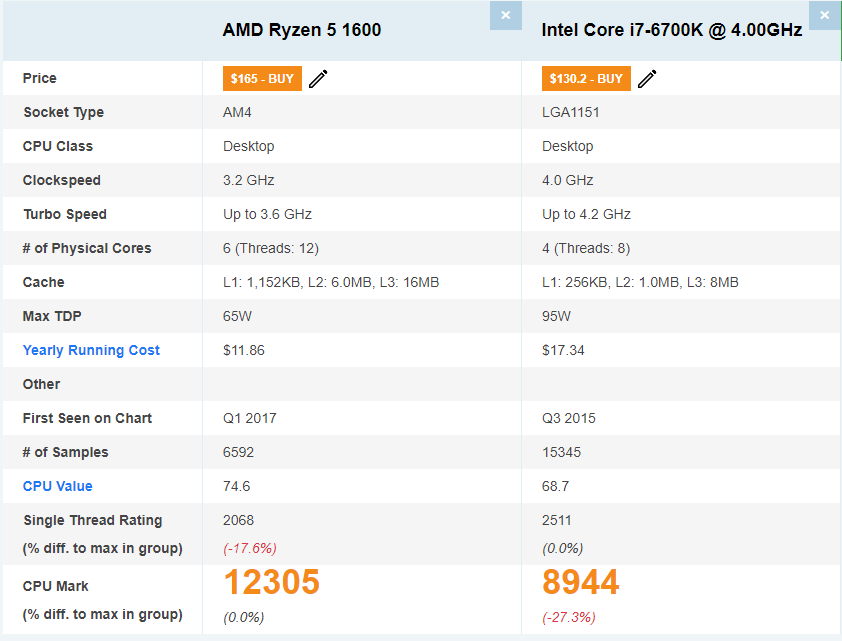This screenshot has height=641, width=842.
Task: Select the Intel Core i7-6700K @ 4.00GHz header
Action: (672, 30)
